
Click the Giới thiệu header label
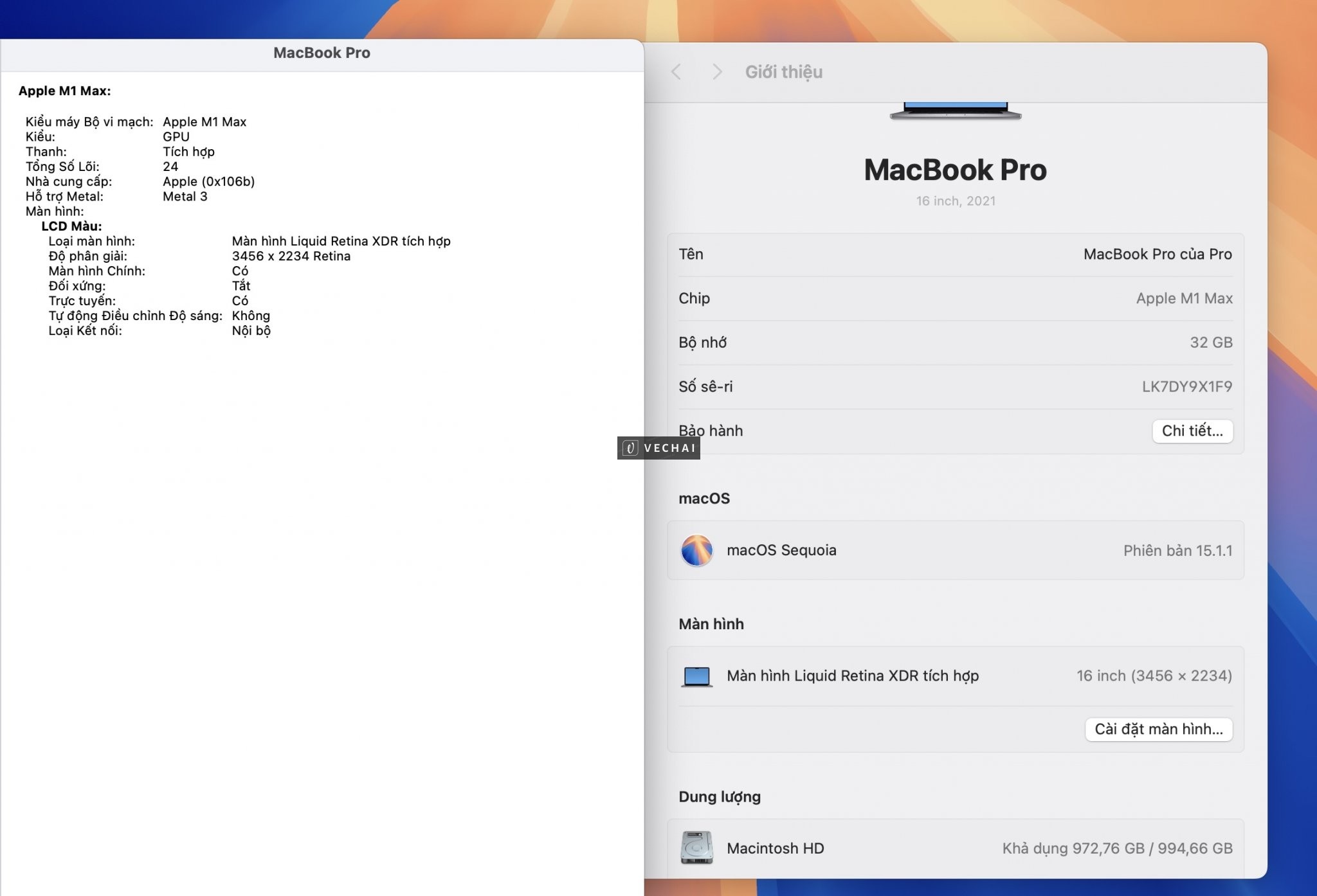[783, 72]
